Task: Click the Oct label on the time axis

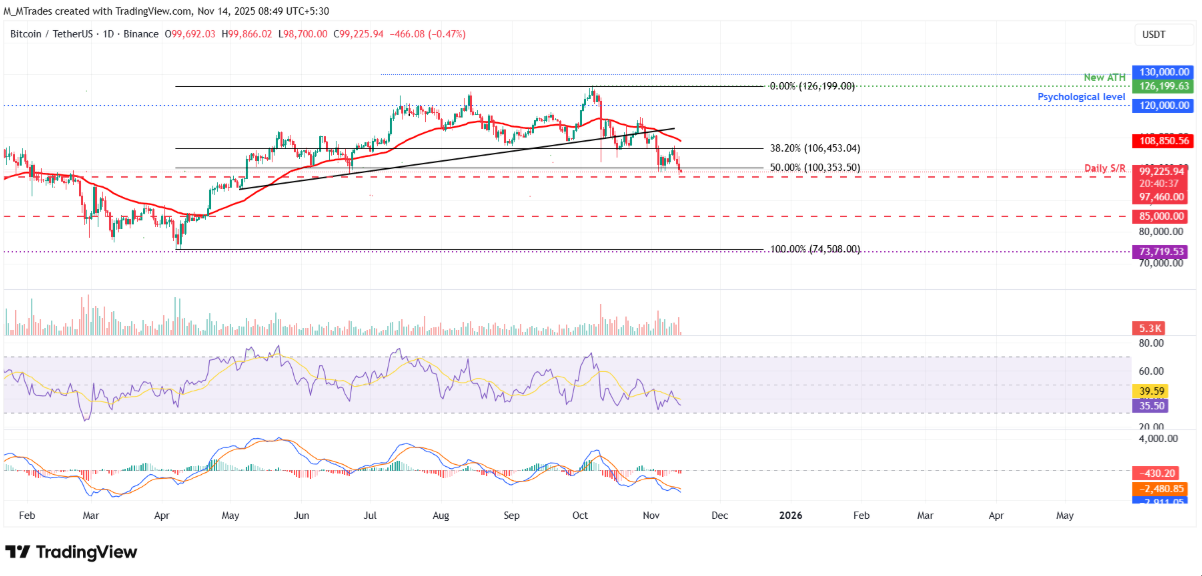Action: tap(580, 516)
